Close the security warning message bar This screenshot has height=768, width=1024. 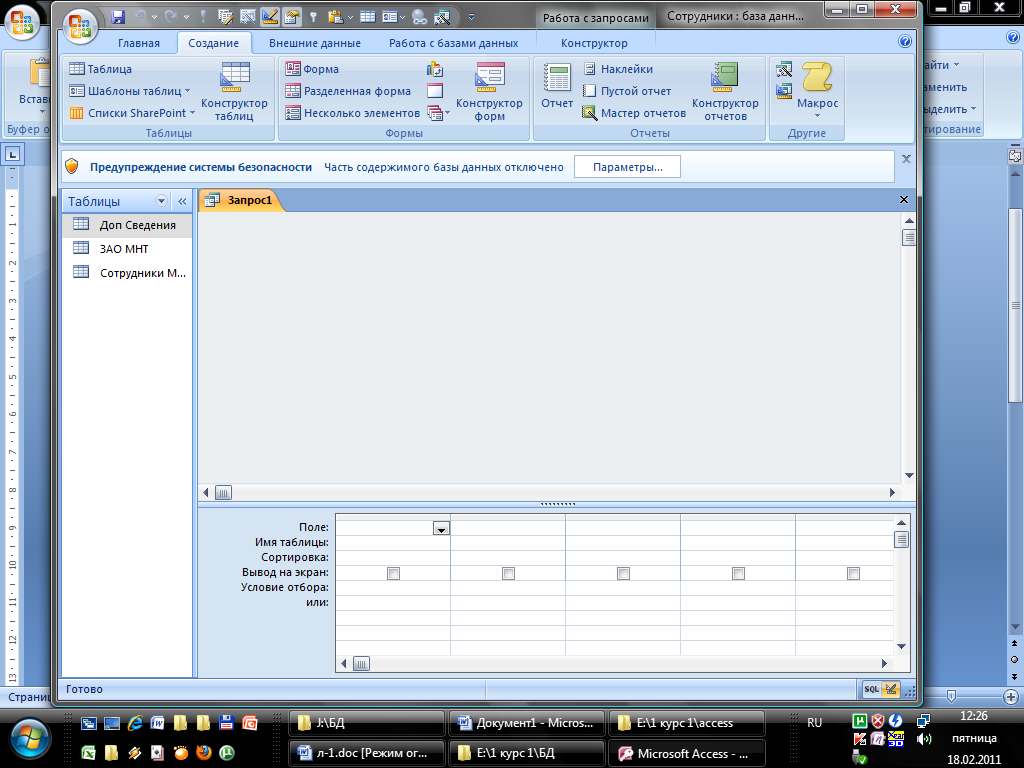click(x=906, y=159)
